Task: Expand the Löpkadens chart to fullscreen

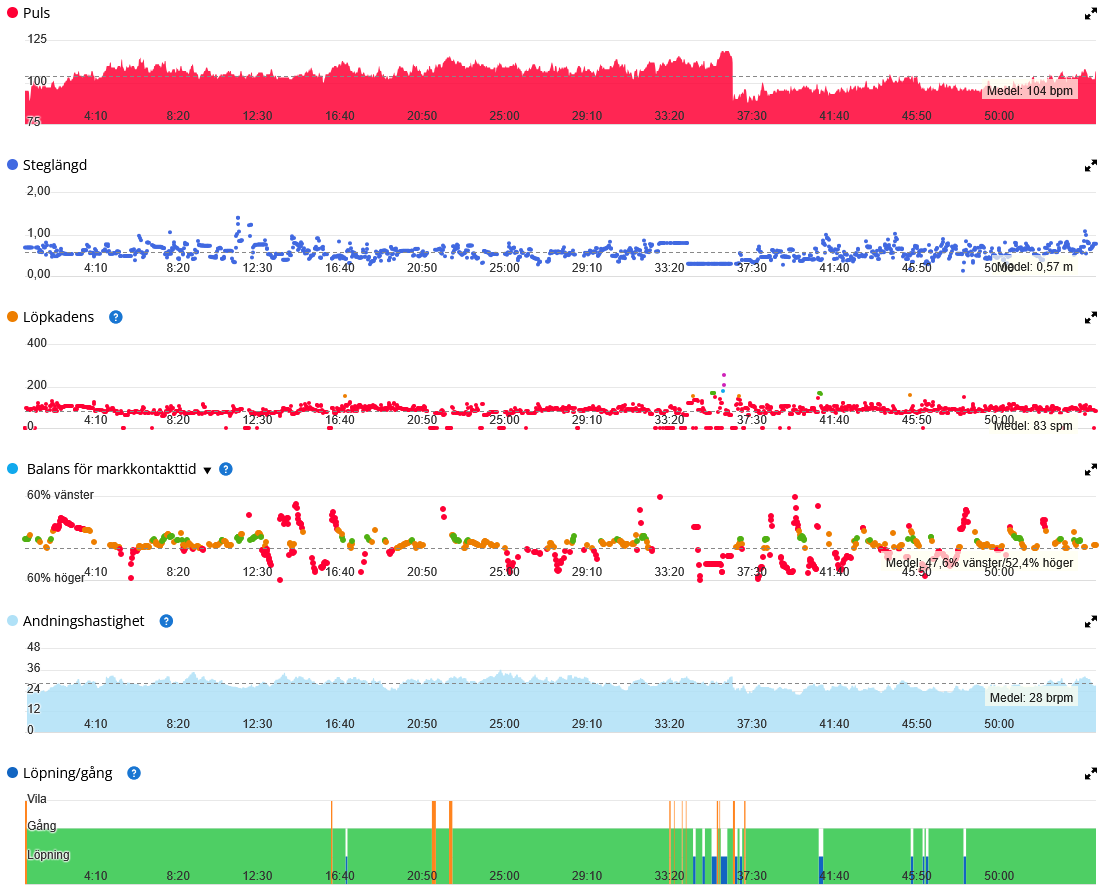Action: pos(1091,318)
